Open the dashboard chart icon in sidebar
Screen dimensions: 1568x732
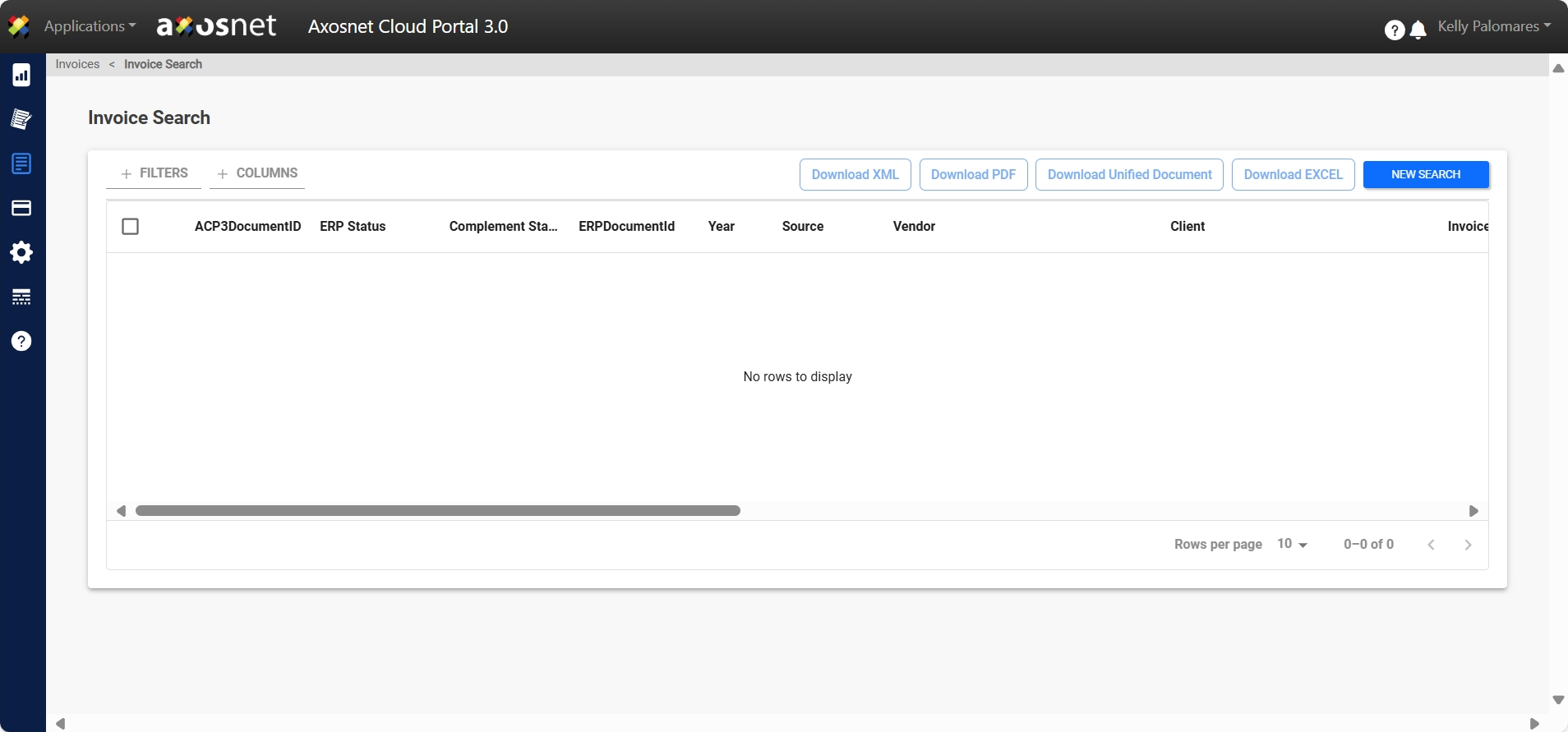(21, 76)
